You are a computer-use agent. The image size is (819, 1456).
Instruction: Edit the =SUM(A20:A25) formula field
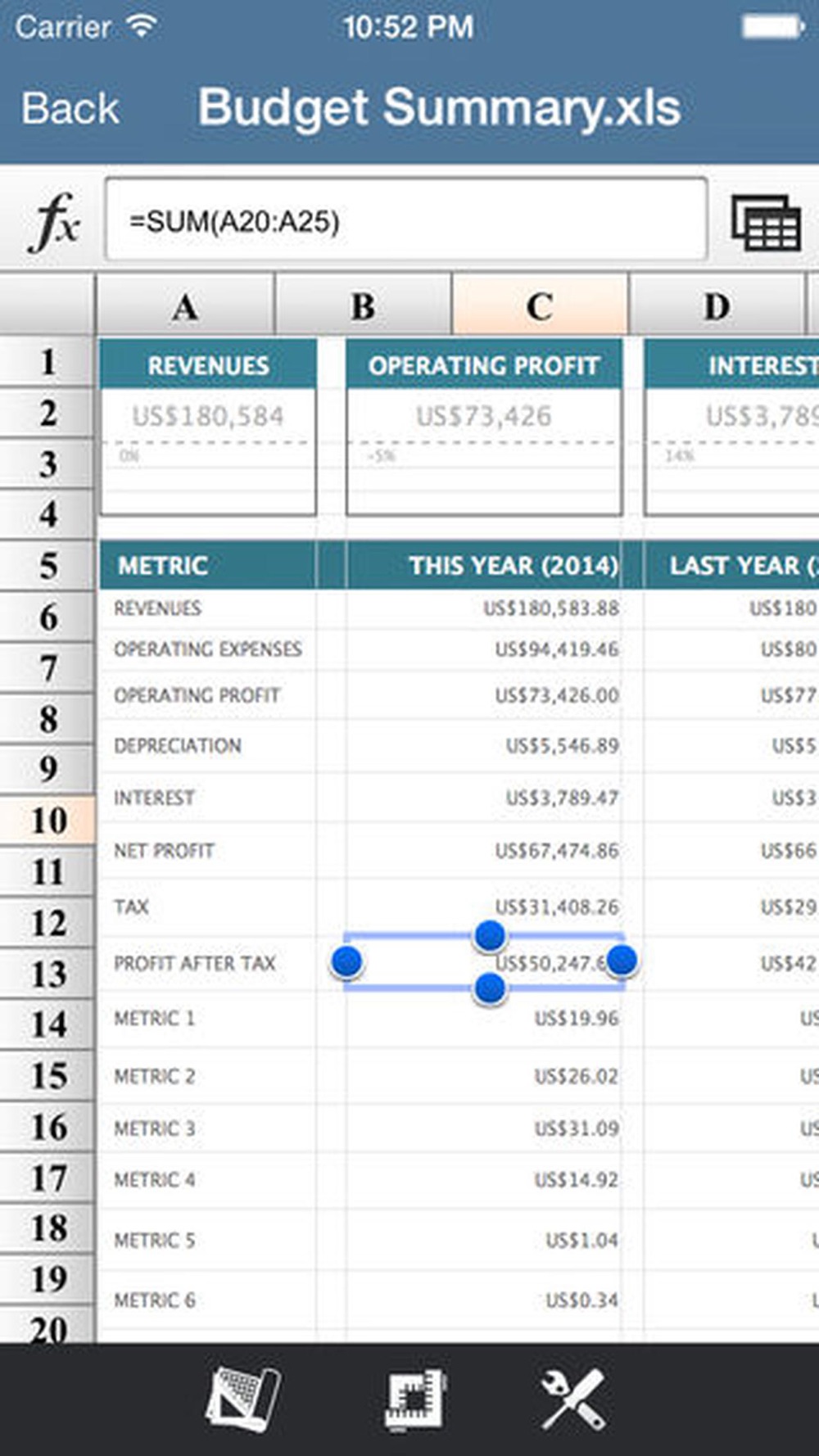(406, 220)
